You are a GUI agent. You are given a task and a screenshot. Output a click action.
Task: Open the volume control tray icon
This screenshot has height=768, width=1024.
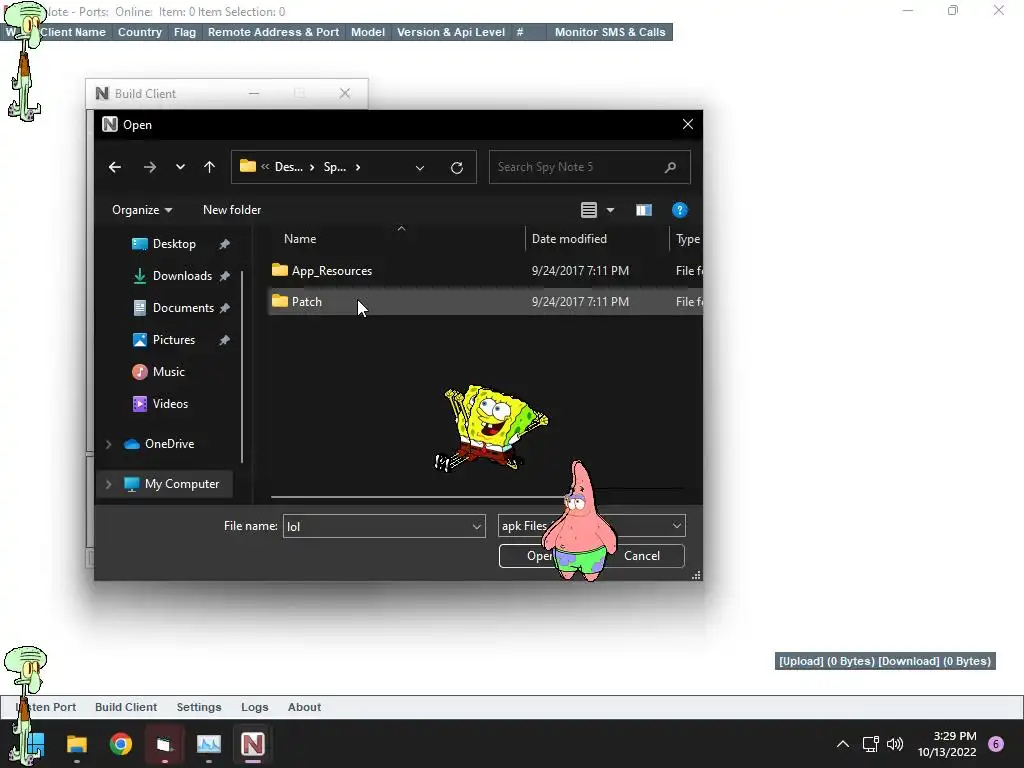[x=895, y=744]
